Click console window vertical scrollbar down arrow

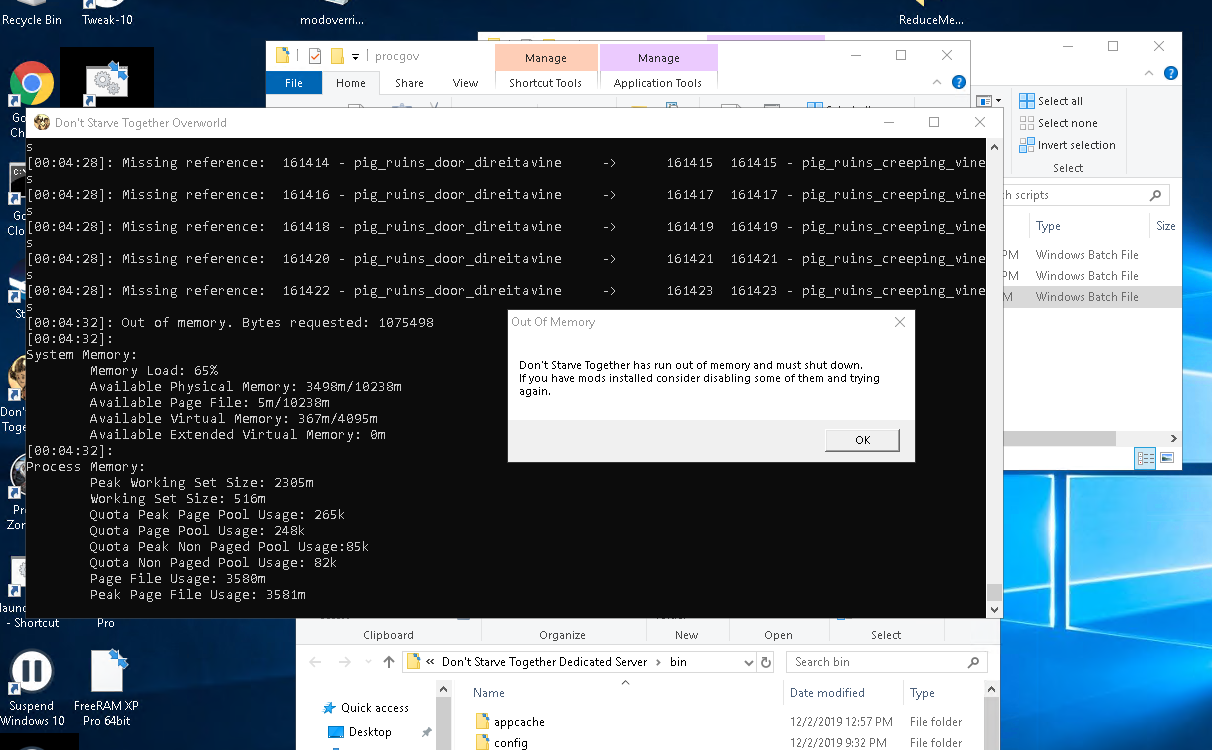coord(993,609)
